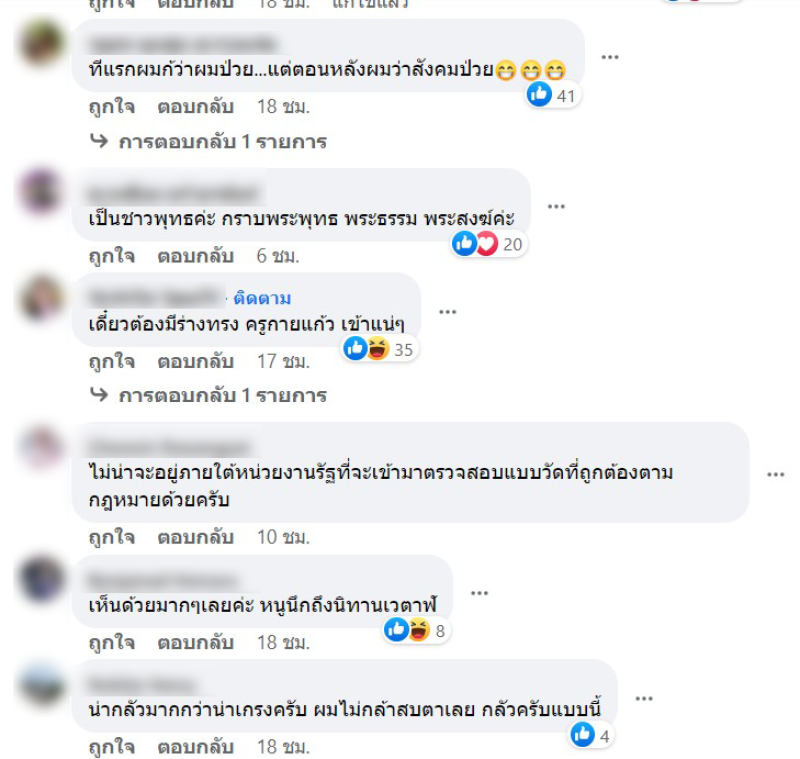
Task: Open options for น่ากลัวมากกว่าน่าเกรง comment
Action: point(644,698)
